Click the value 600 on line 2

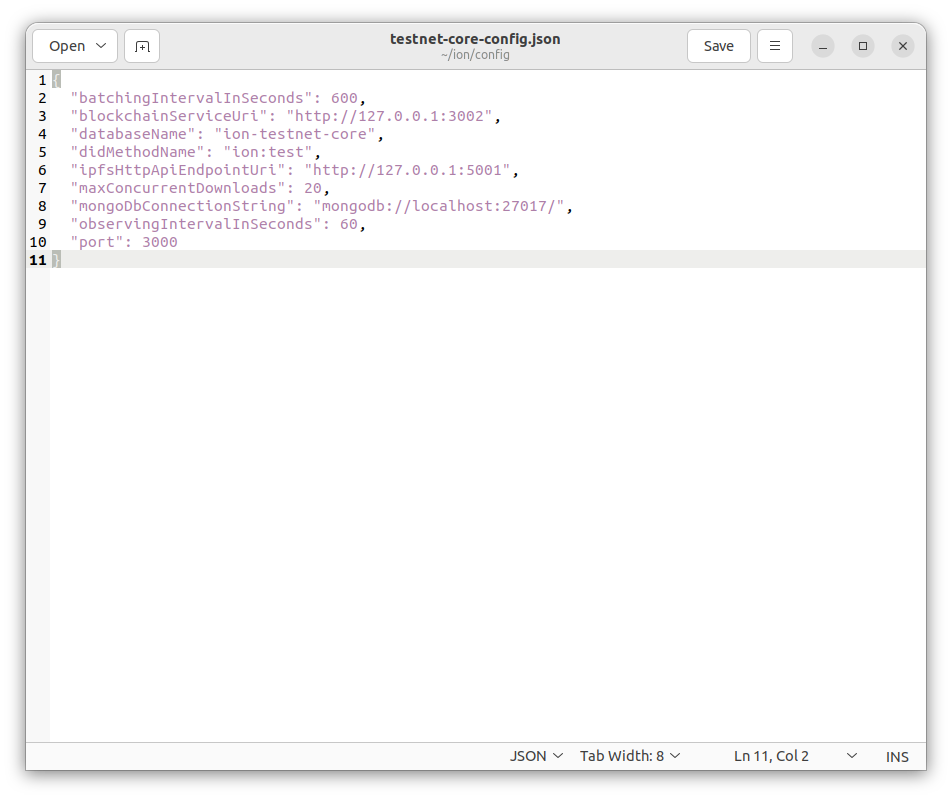click(x=344, y=98)
